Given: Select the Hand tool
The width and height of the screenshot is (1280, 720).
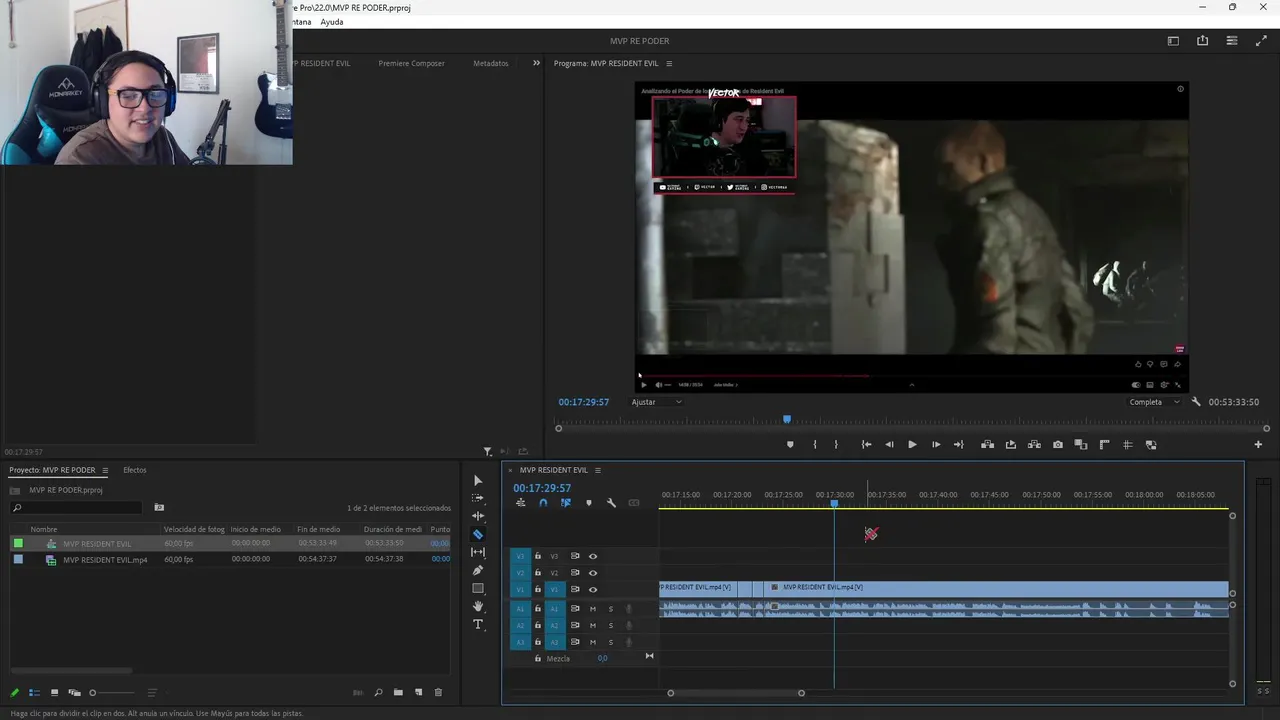Looking at the screenshot, I should 478,606.
